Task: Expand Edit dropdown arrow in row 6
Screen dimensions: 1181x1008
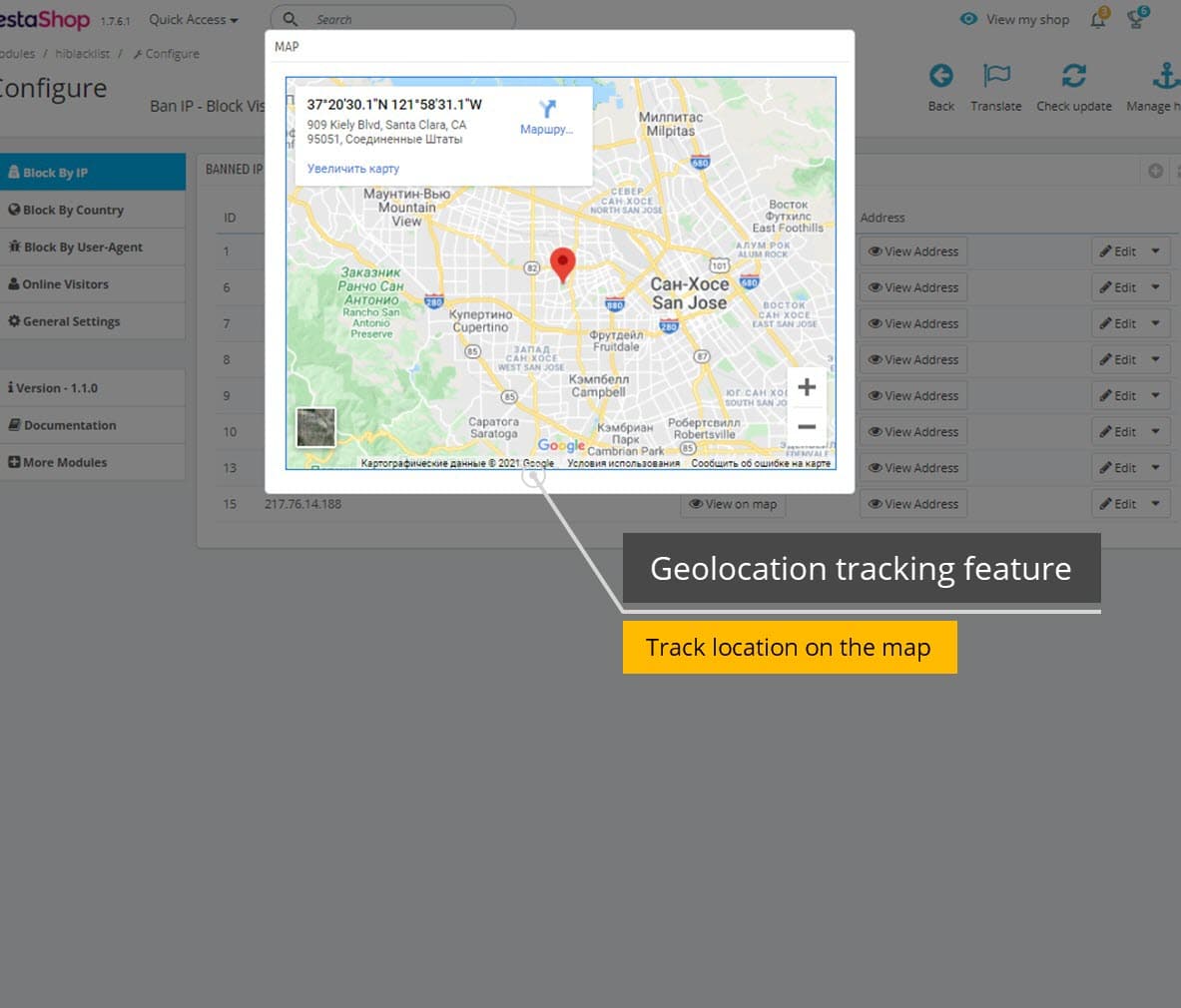Action: (x=1156, y=287)
